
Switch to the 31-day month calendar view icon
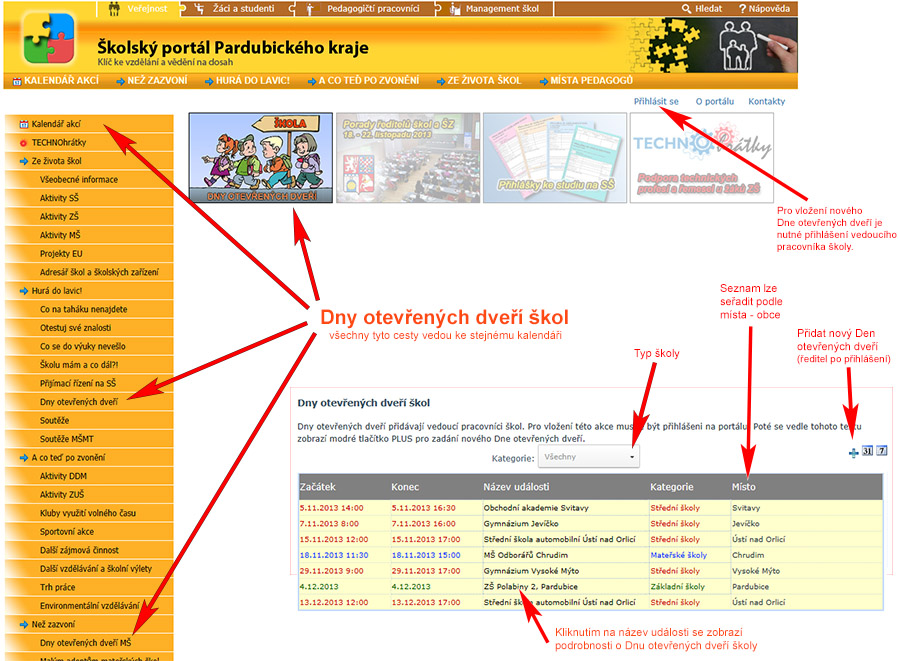[867, 451]
